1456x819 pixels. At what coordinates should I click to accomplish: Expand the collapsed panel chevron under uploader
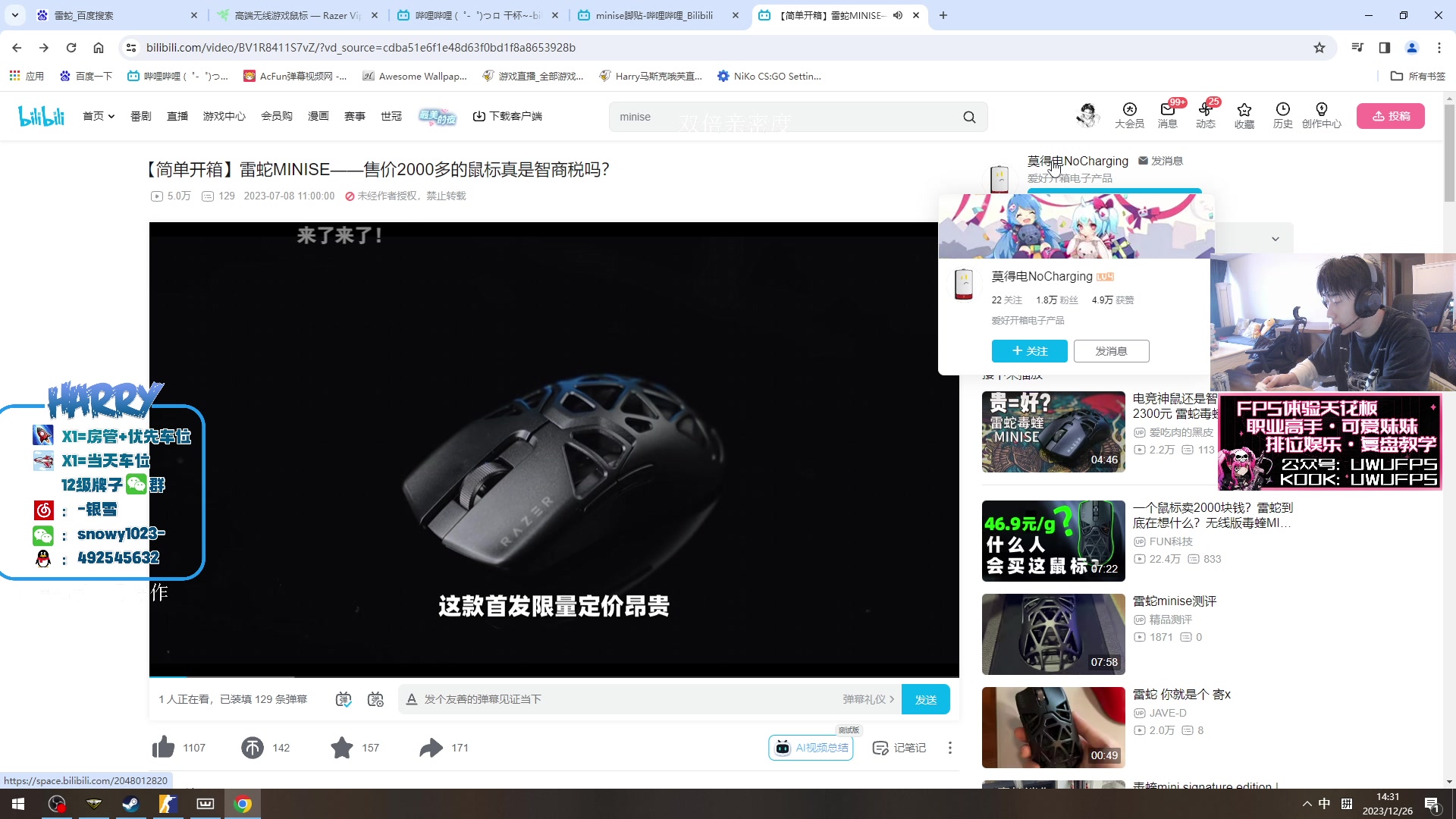[1276, 239]
